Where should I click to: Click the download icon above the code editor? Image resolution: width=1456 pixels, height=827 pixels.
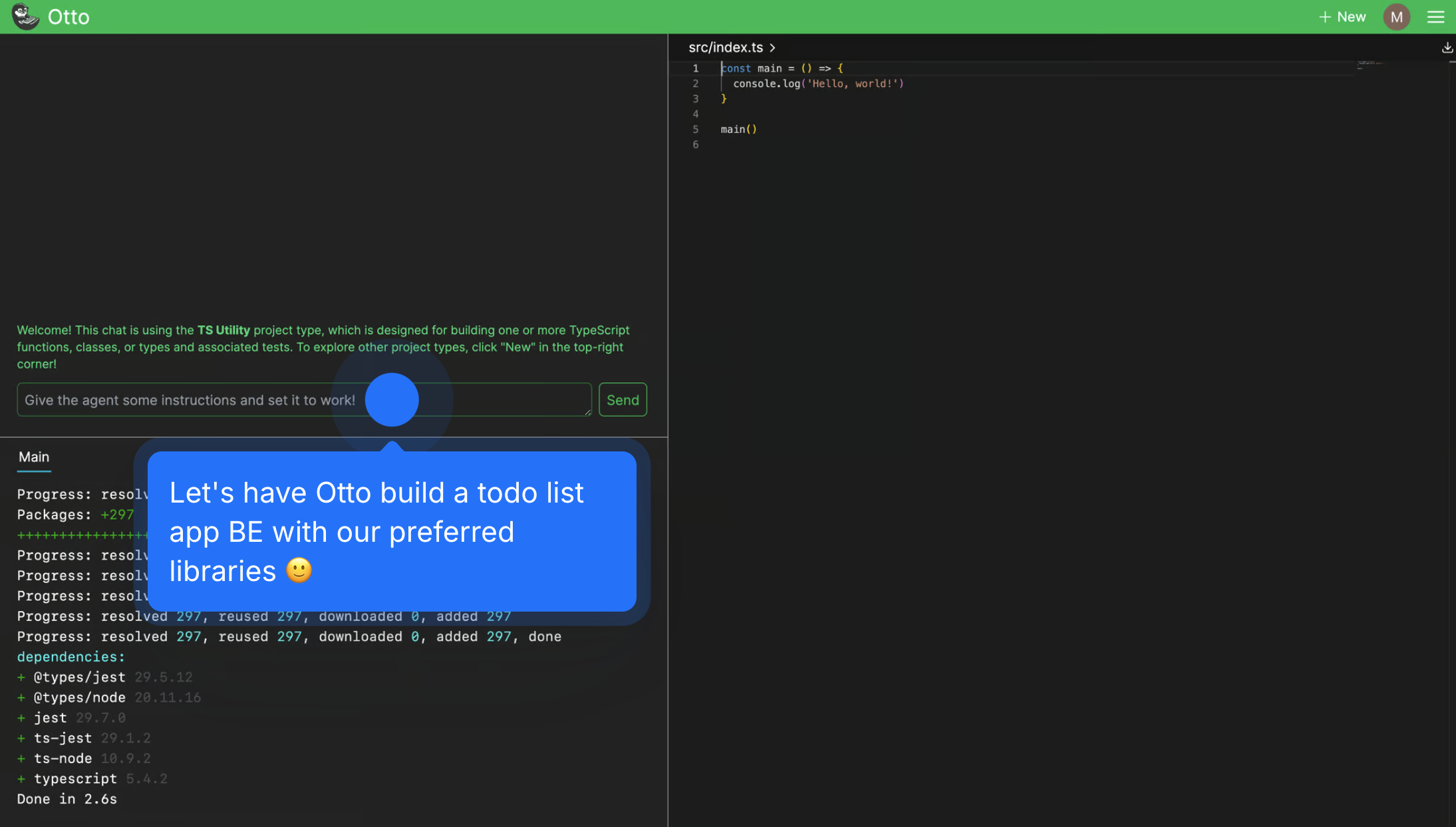[x=1447, y=47]
